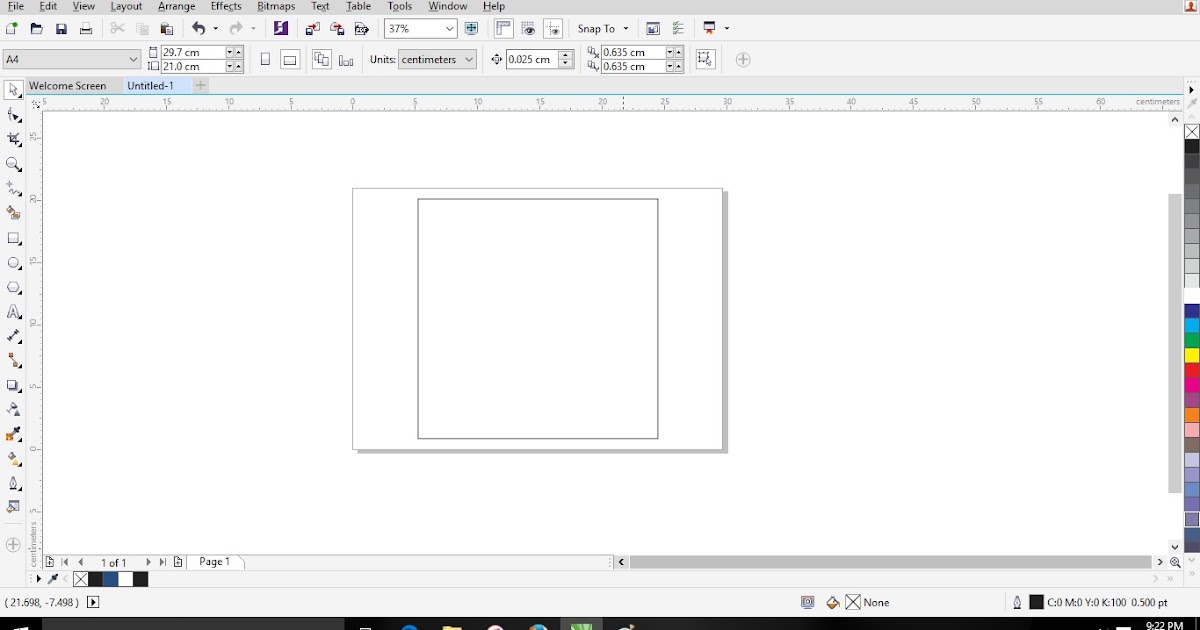The width and height of the screenshot is (1200, 630).
Task: Select the Interactive Fill tool
Action: [13, 459]
